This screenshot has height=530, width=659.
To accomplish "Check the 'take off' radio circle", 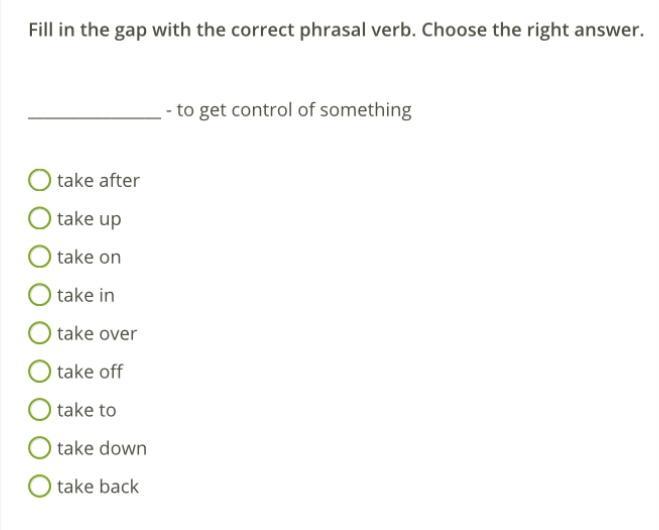I will tap(40, 372).
